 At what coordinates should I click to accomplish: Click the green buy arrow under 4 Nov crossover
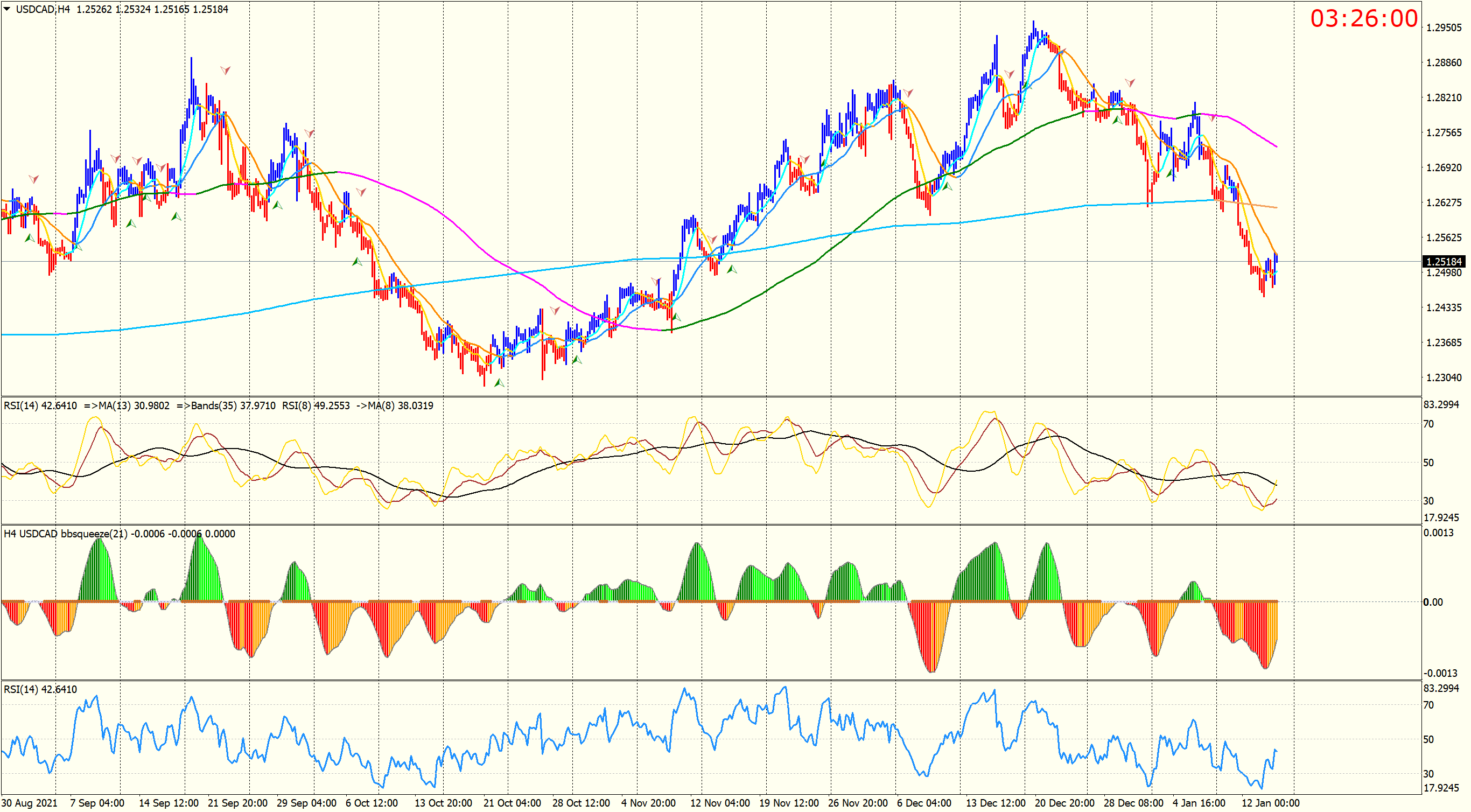pos(676,317)
